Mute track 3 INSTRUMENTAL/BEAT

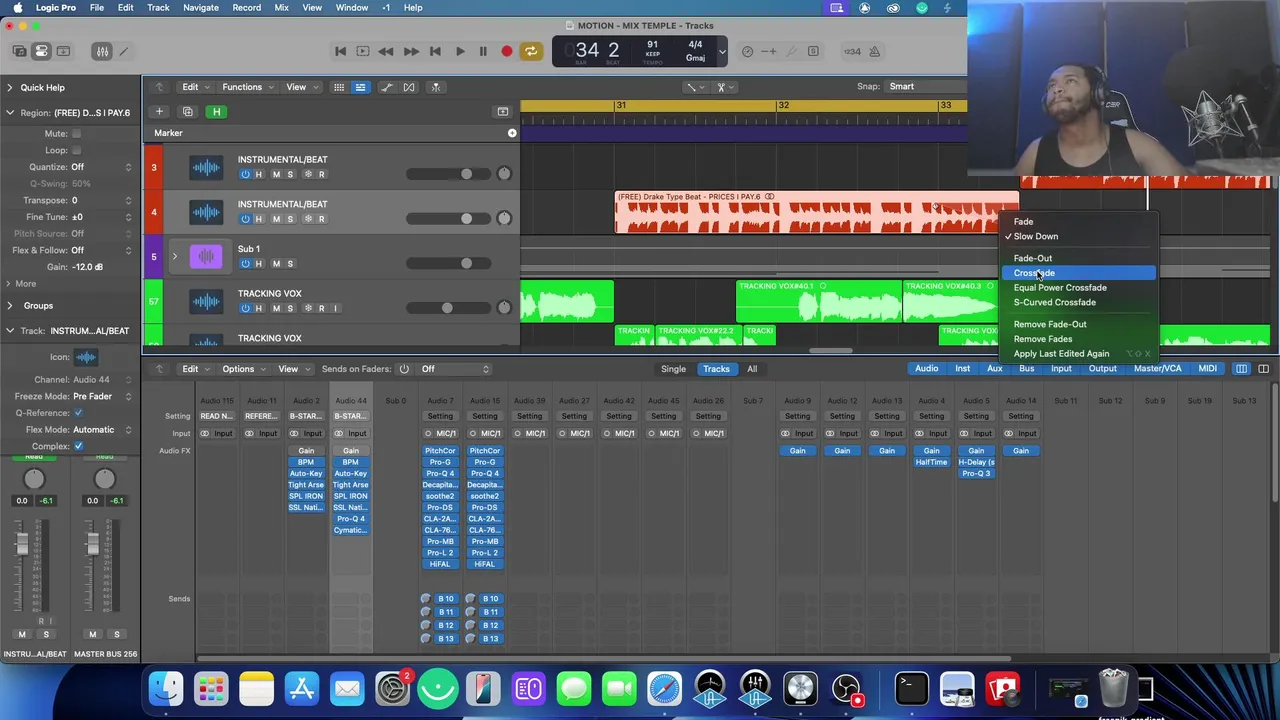pyautogui.click(x=276, y=174)
